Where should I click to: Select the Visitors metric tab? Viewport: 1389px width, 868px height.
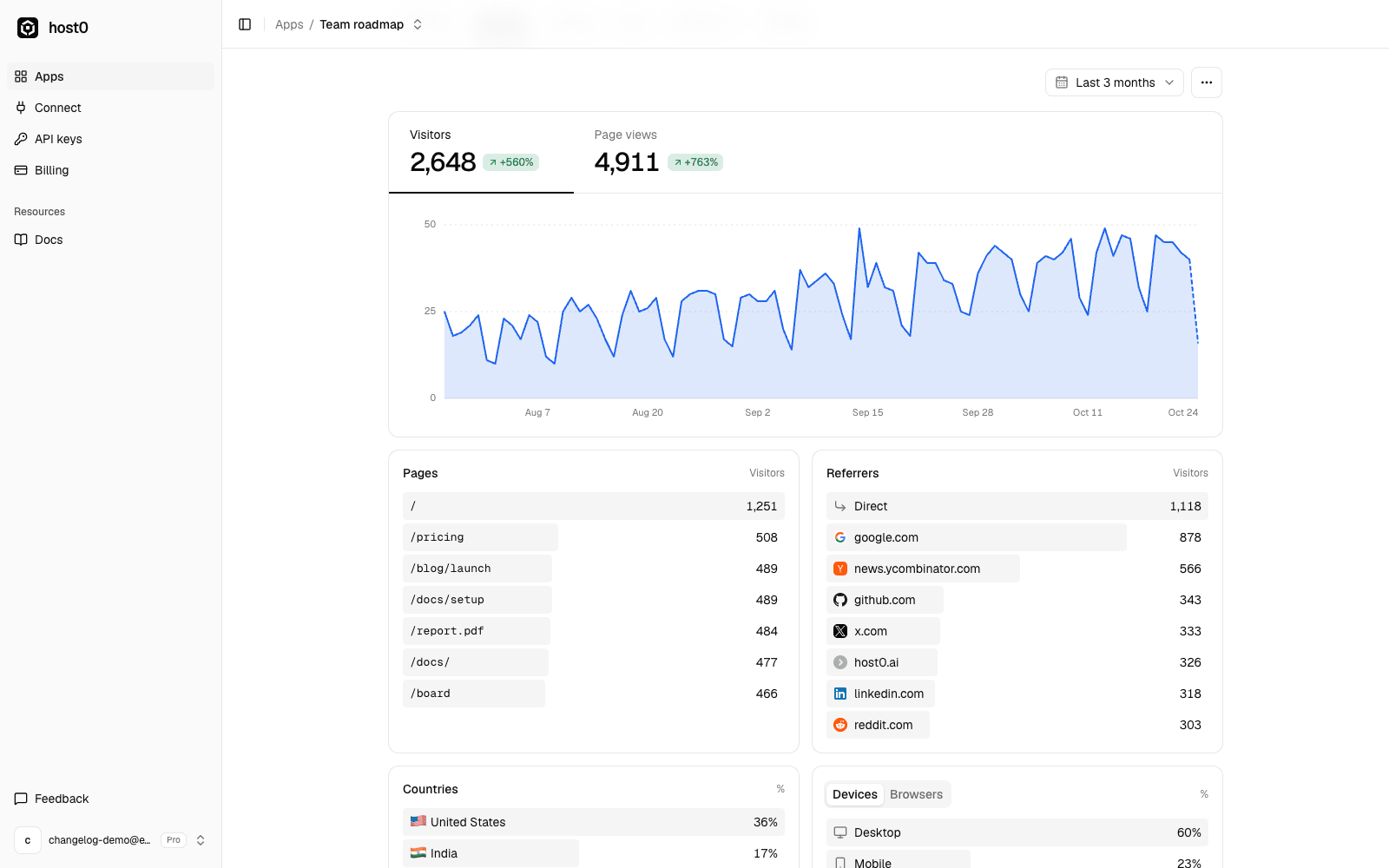481,152
